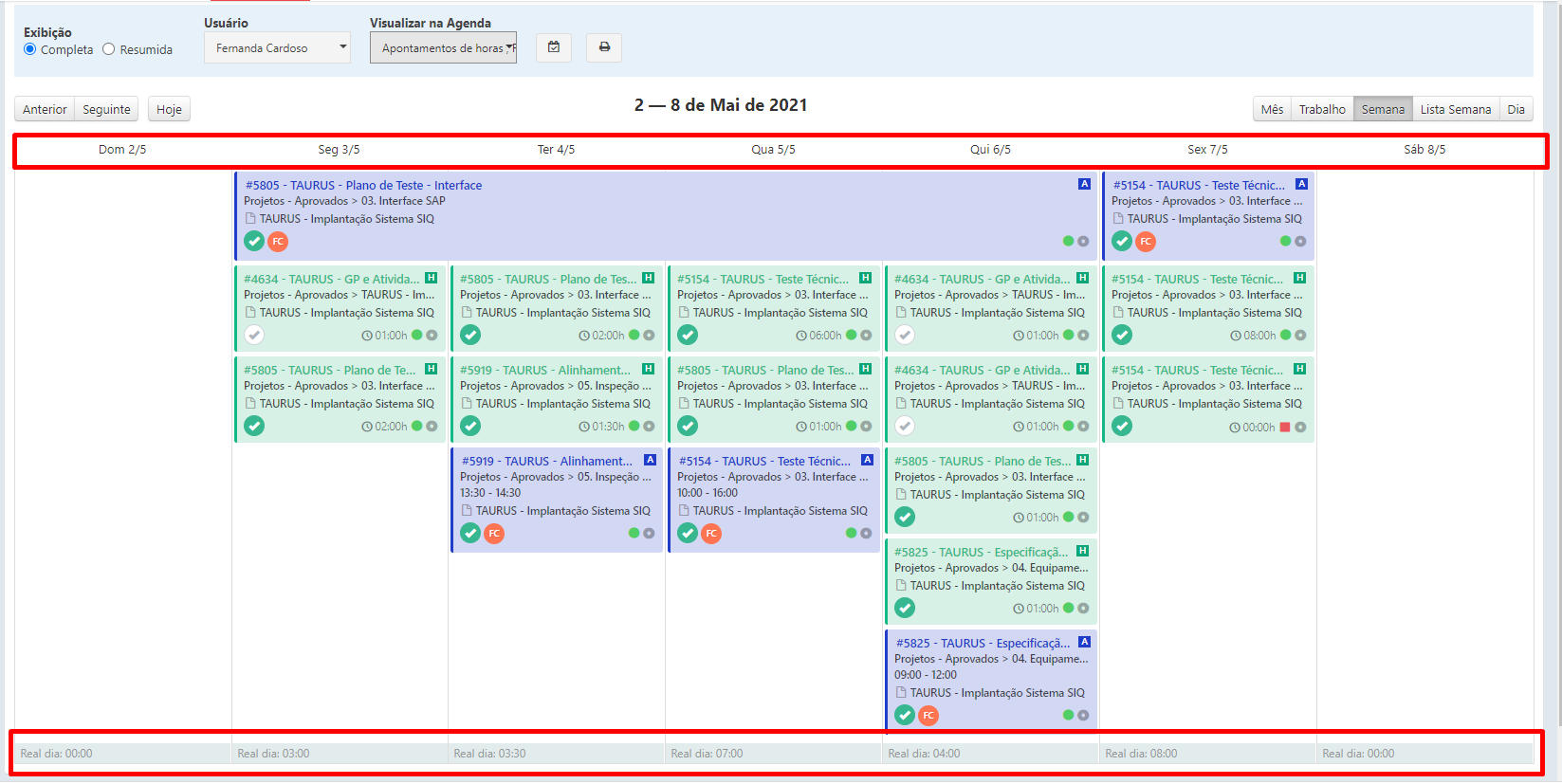Viewport: 1562px width, 784px height.
Task: Click the Sex 7/5 day header
Action: [1207, 150]
